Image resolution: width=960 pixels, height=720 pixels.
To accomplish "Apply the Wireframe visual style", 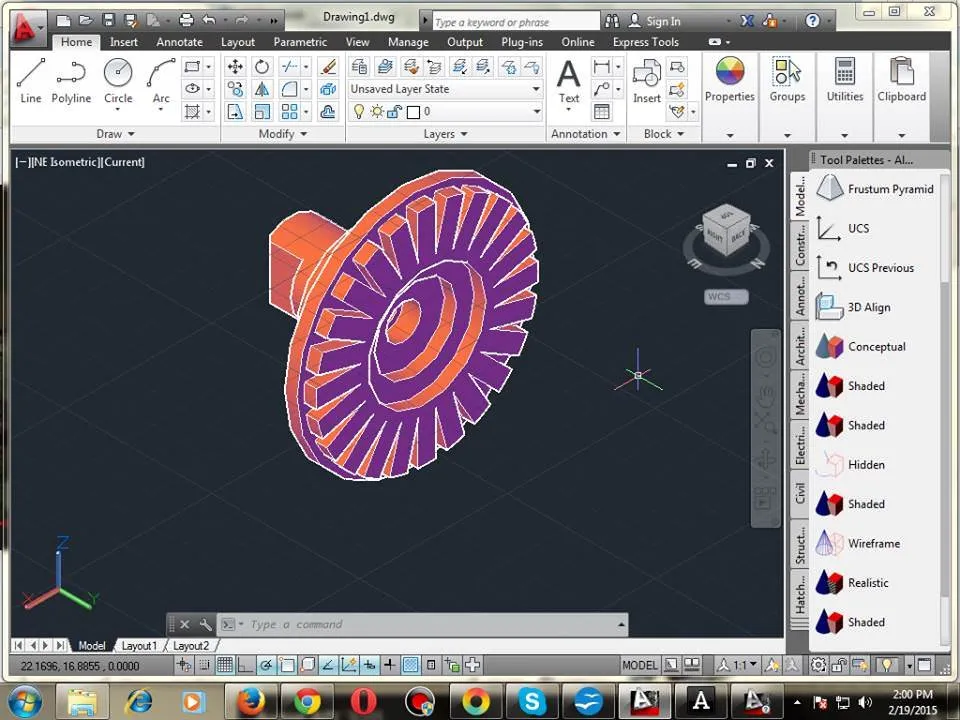I will (858, 543).
